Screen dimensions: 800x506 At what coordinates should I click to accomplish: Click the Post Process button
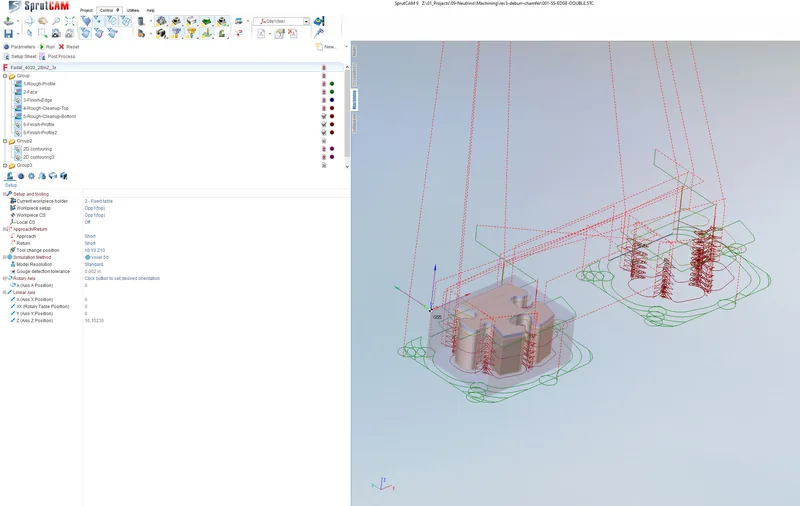coord(58,57)
